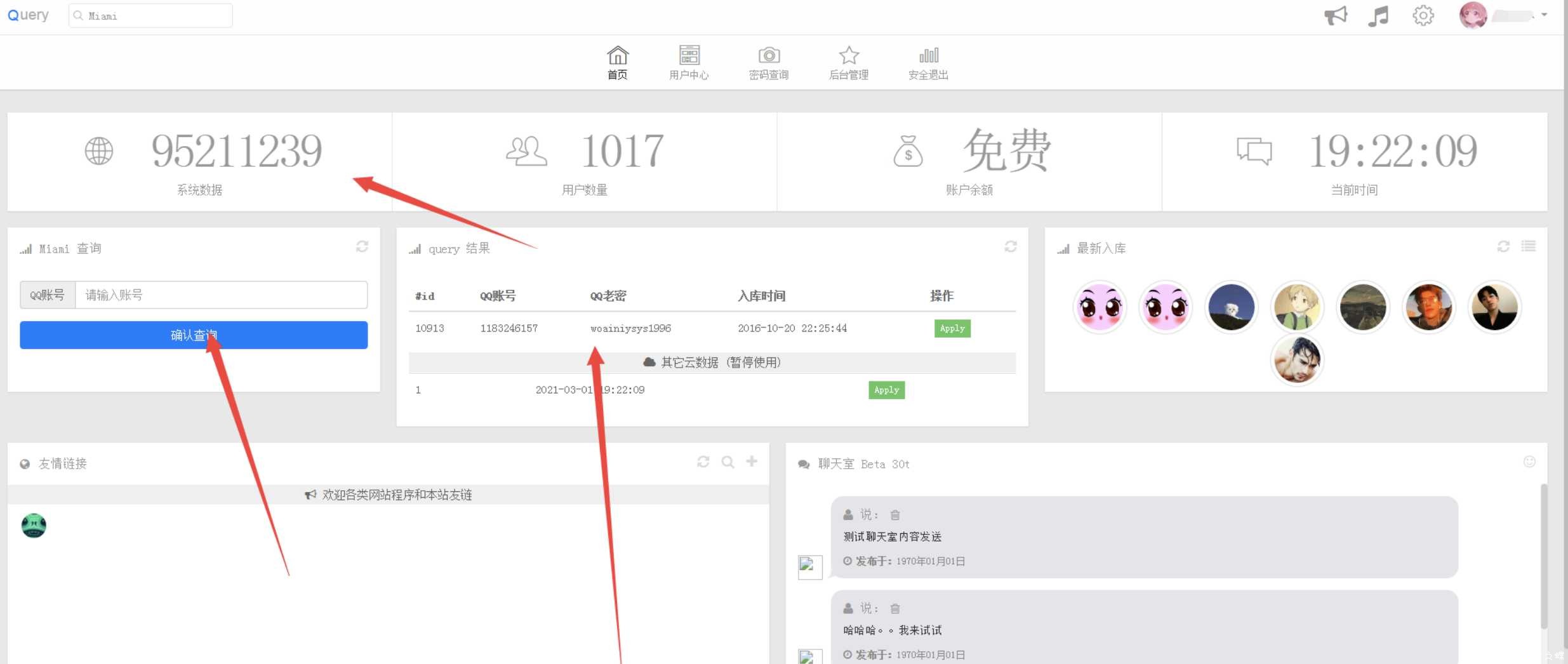Image resolution: width=1568 pixels, height=664 pixels.
Task: Click the users icon for 用户数量
Action: [526, 151]
